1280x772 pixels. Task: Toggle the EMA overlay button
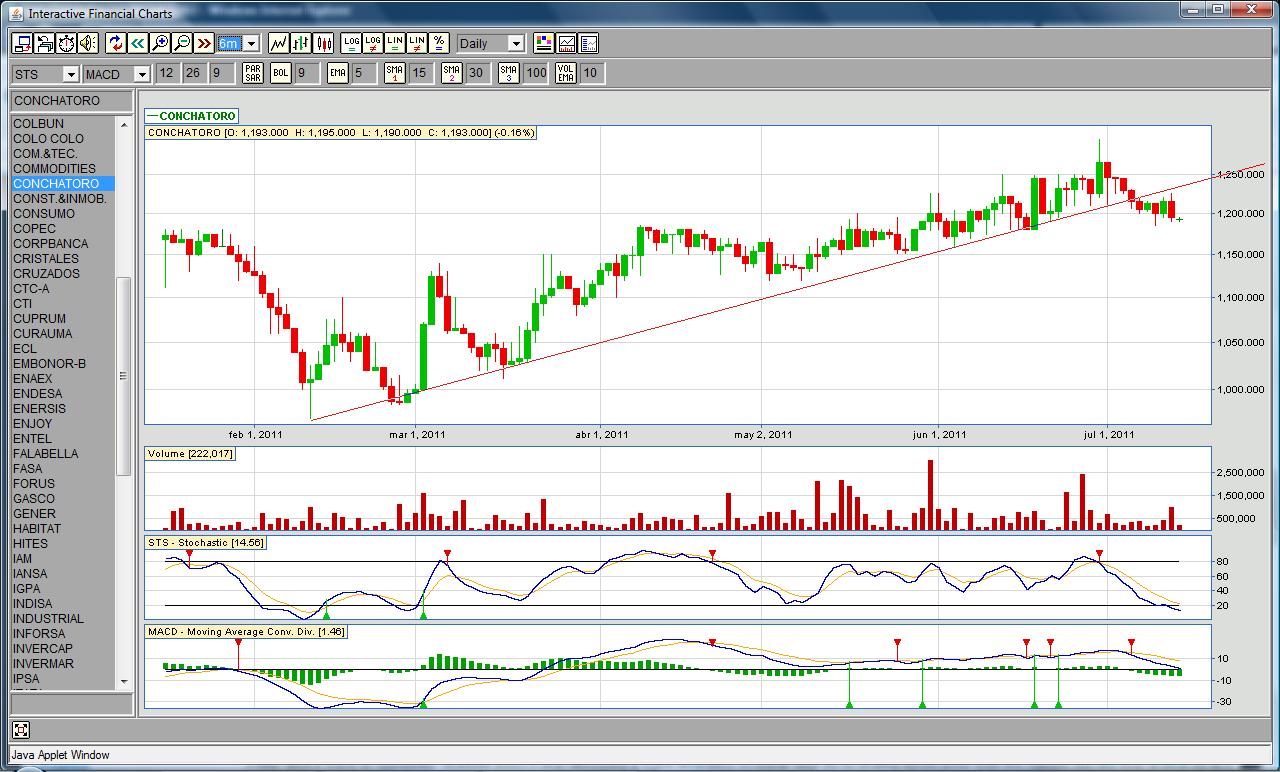pyautogui.click(x=338, y=73)
